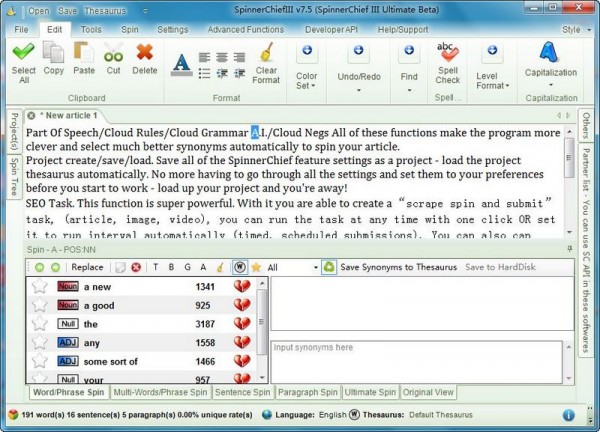600x432 pixels.
Task: Open the Spin Tree side panel
Action: [15, 176]
